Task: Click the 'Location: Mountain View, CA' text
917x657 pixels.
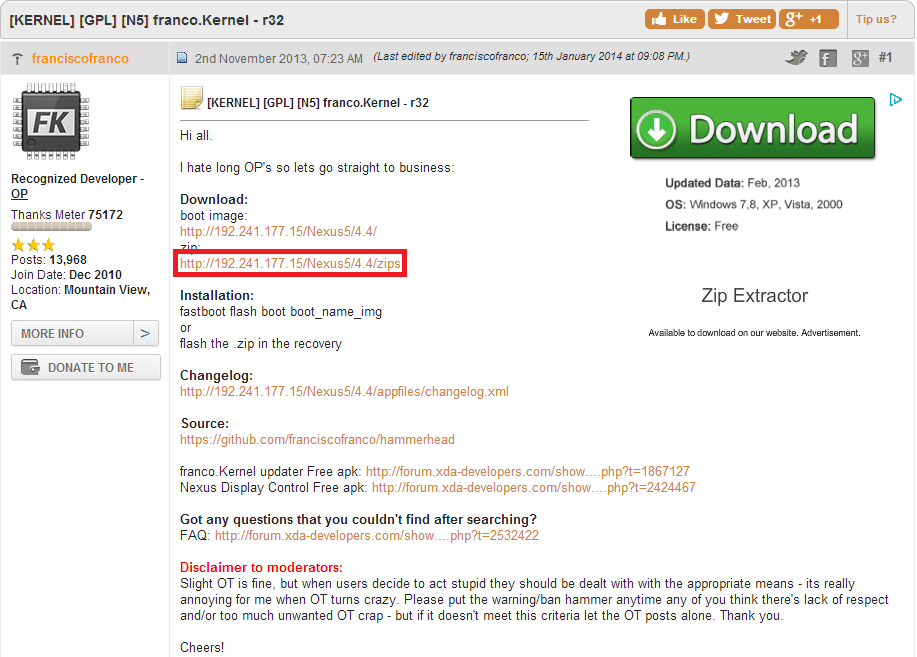Action: 81,297
